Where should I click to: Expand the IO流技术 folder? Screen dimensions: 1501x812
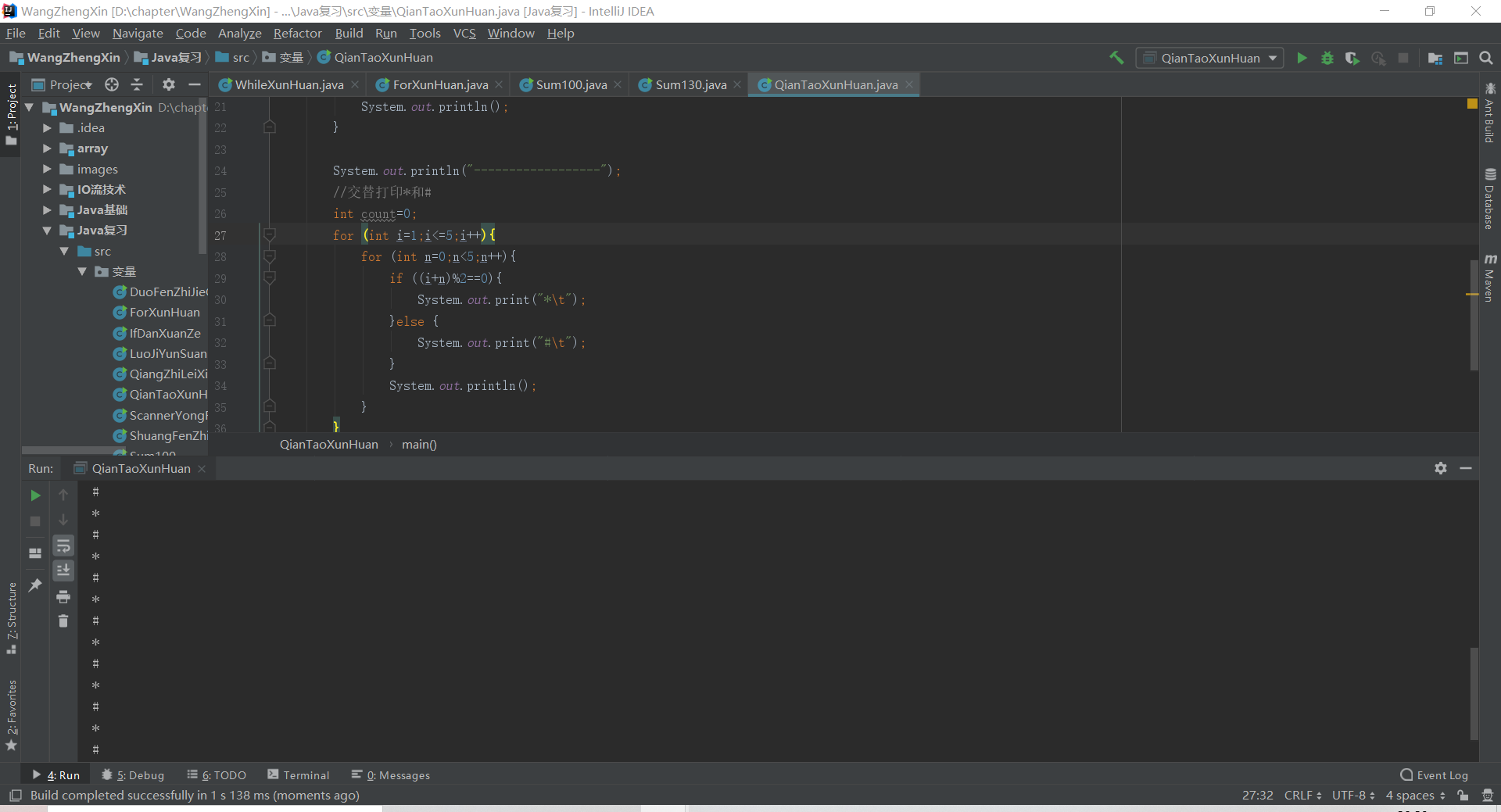point(47,189)
